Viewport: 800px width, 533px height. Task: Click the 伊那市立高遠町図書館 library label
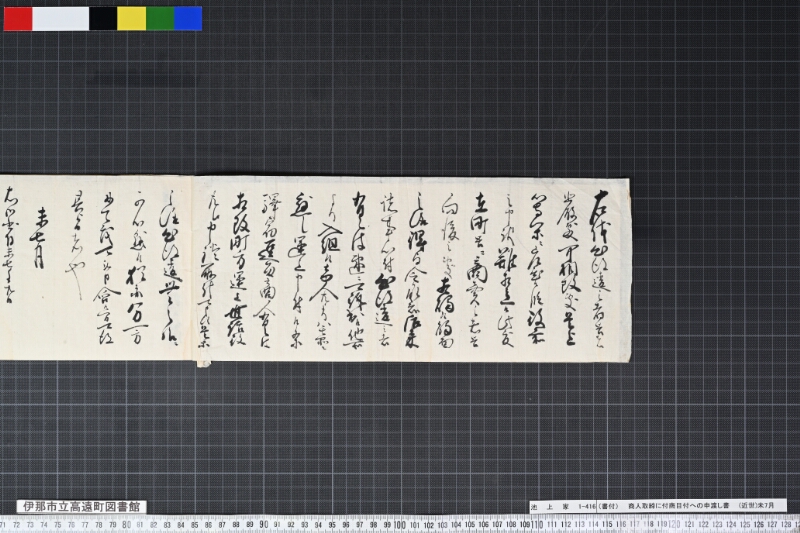(x=82, y=506)
